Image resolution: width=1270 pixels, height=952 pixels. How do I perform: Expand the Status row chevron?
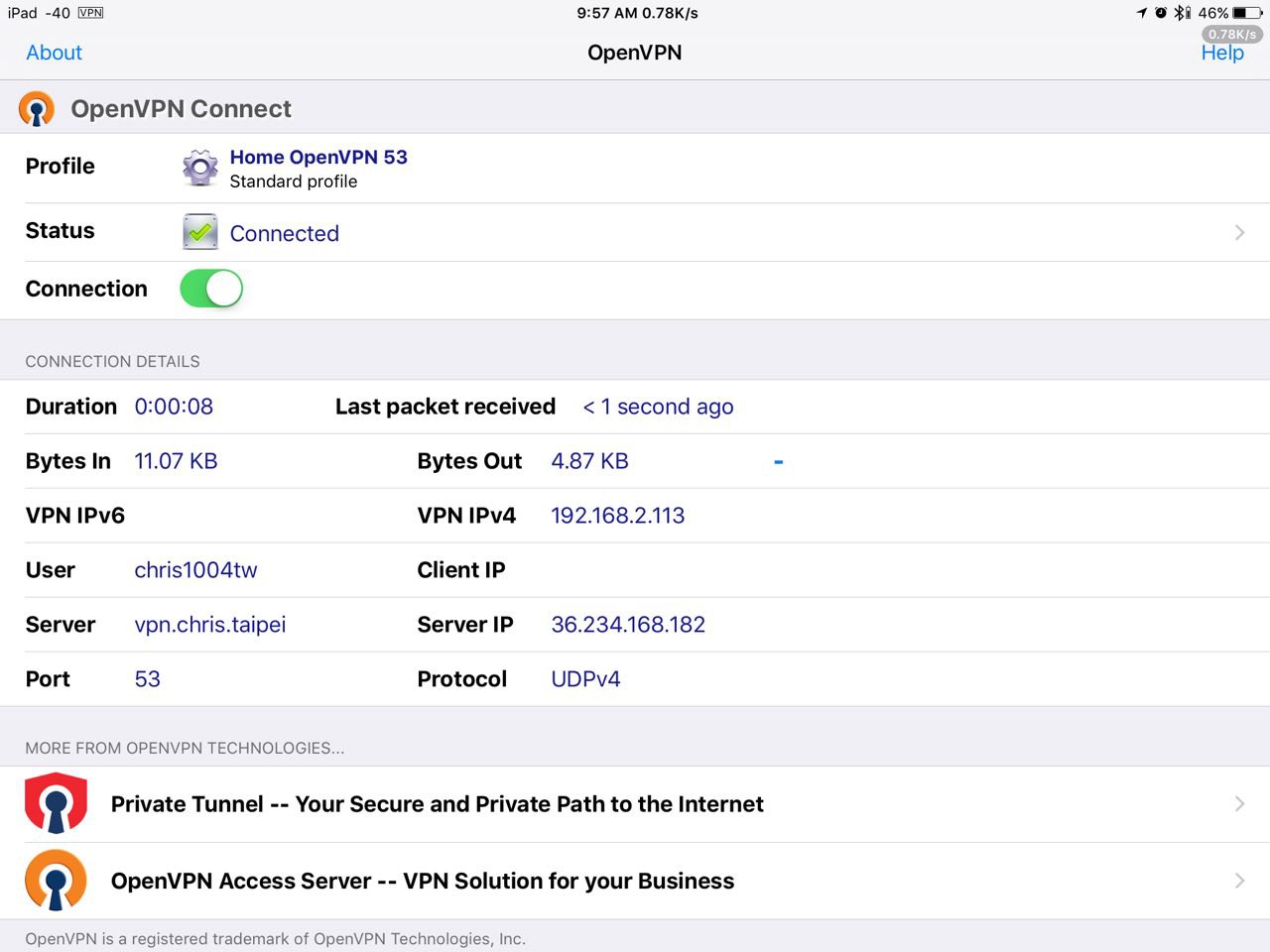point(1239,232)
